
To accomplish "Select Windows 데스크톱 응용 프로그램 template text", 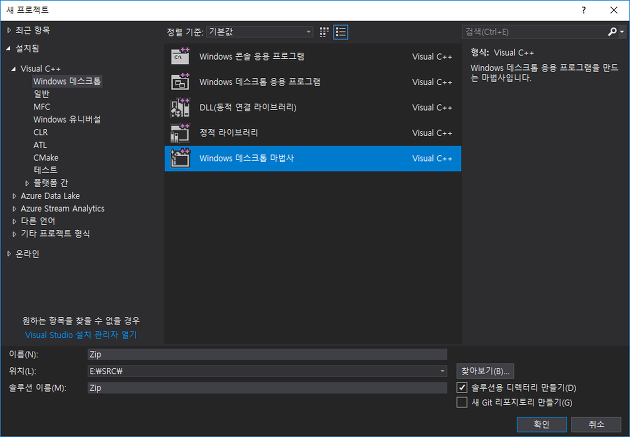I will [260, 82].
